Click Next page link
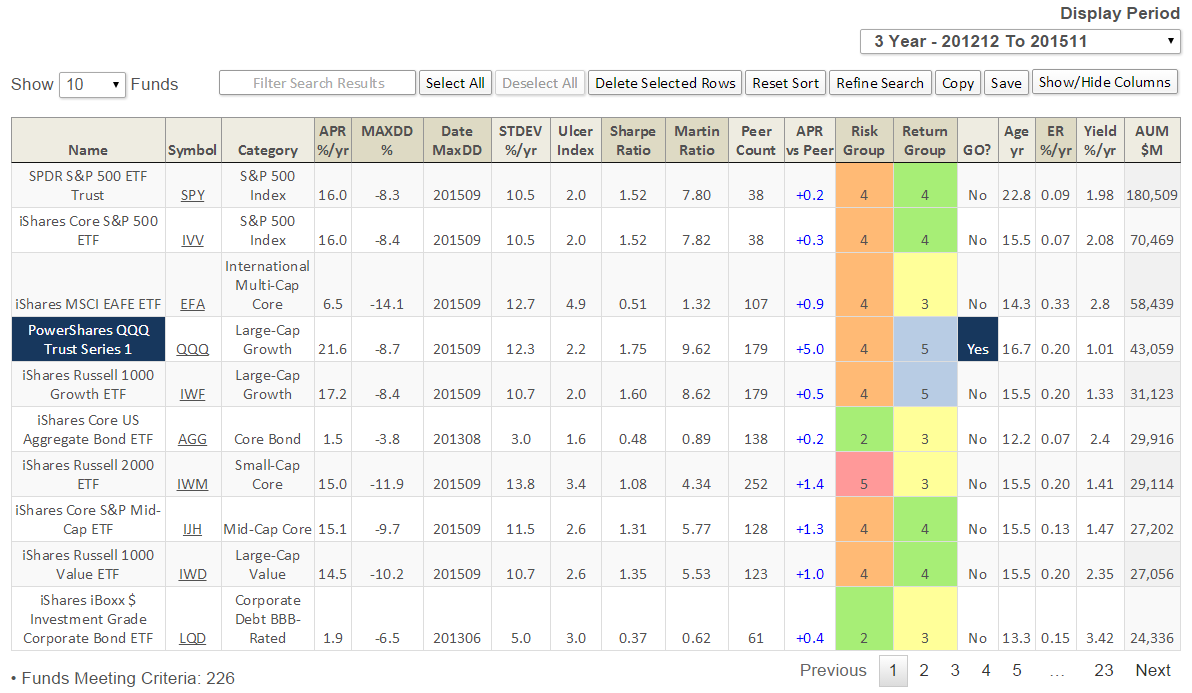Image resolution: width=1192 pixels, height=693 pixels. (1152, 670)
